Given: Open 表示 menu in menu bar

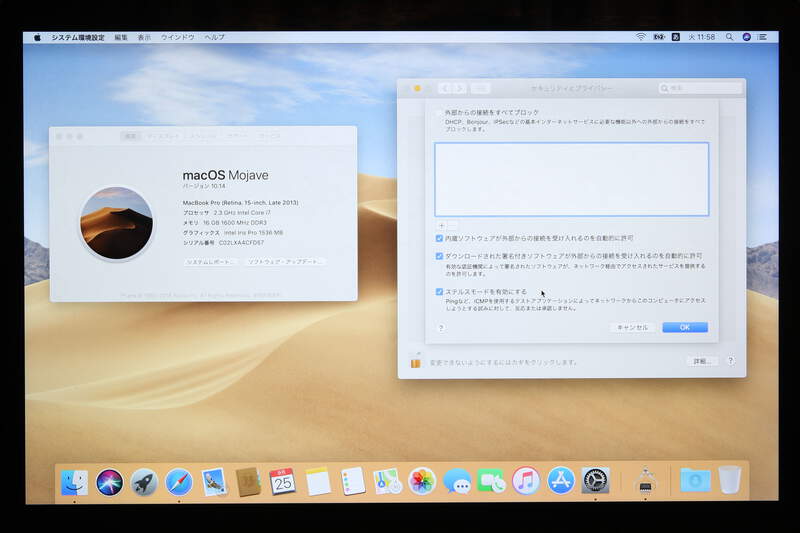Looking at the screenshot, I should point(144,37).
